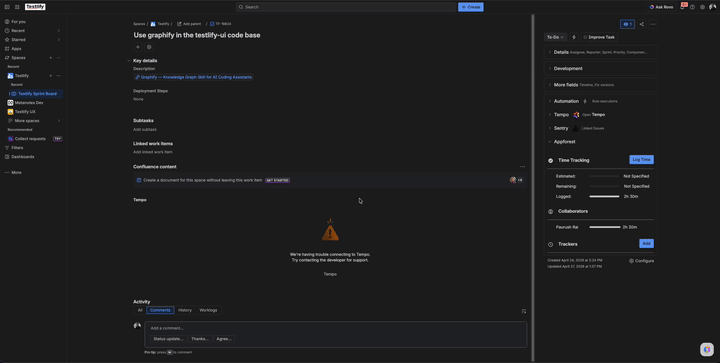Open the Rovo chat floating icon
This screenshot has height=363, width=720.
pyautogui.click(x=707, y=349)
